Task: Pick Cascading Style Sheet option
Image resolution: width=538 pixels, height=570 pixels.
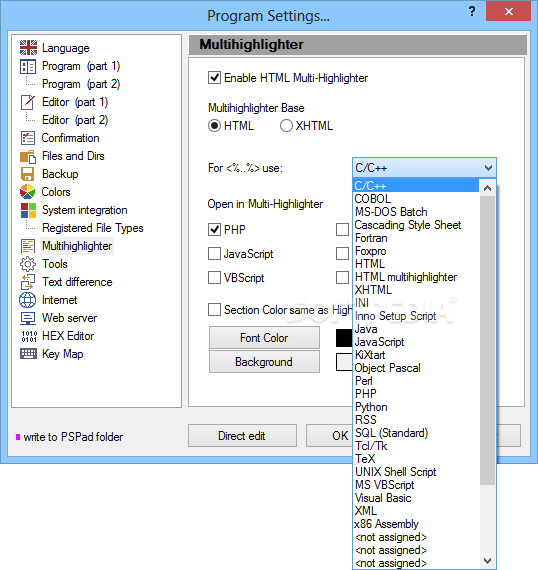Action: click(416, 225)
